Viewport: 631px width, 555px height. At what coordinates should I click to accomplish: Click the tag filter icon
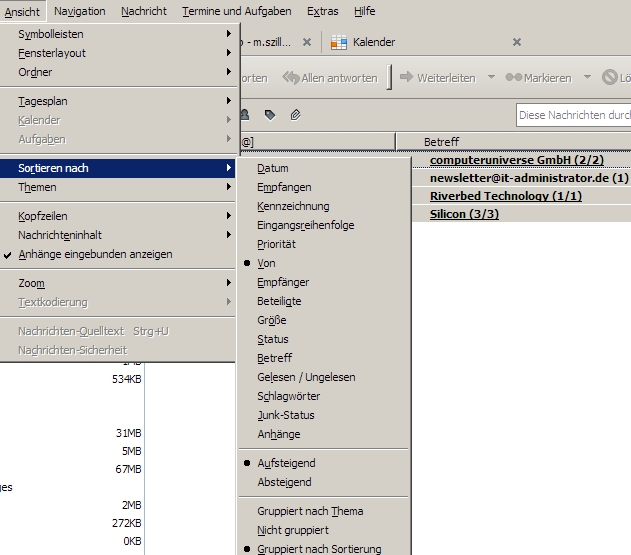(x=270, y=115)
